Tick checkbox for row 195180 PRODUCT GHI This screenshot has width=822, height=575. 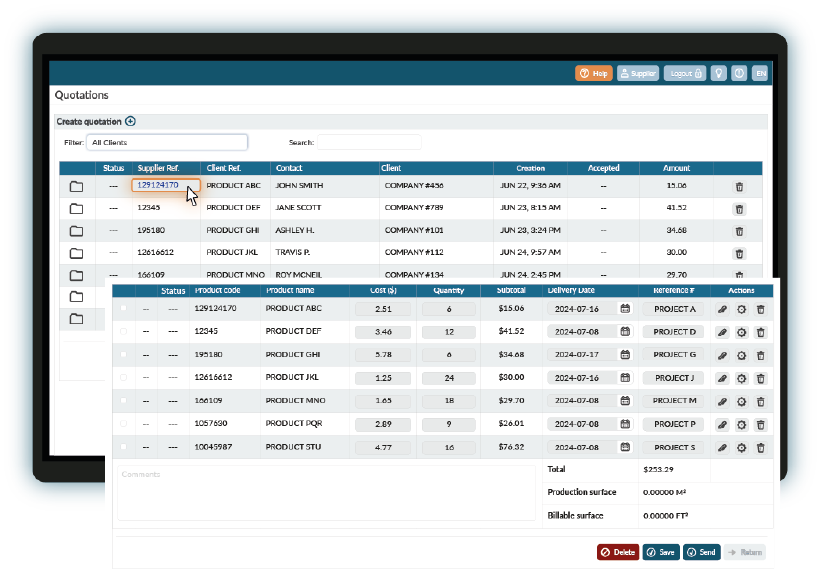(123, 354)
